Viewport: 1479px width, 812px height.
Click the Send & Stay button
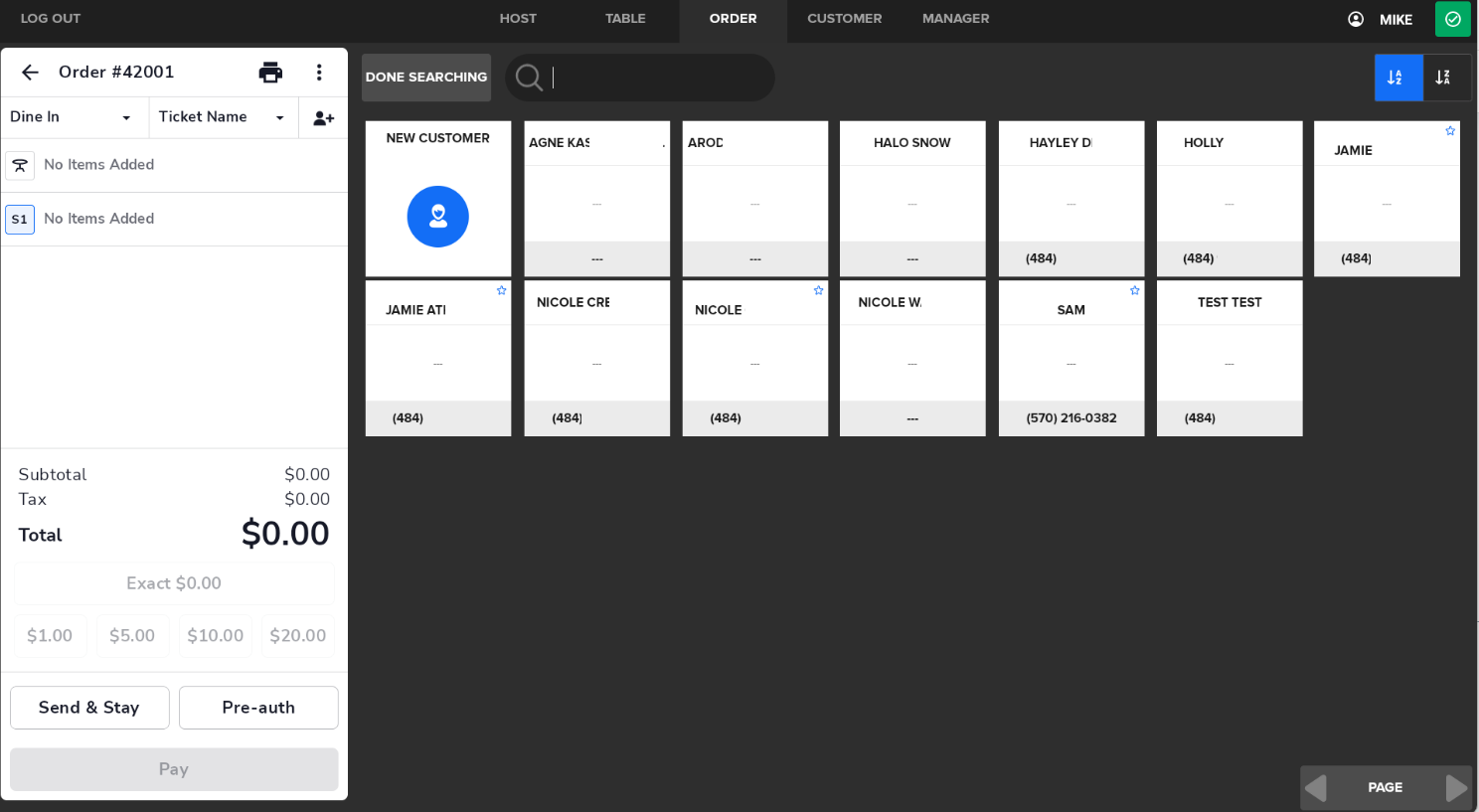pos(89,708)
